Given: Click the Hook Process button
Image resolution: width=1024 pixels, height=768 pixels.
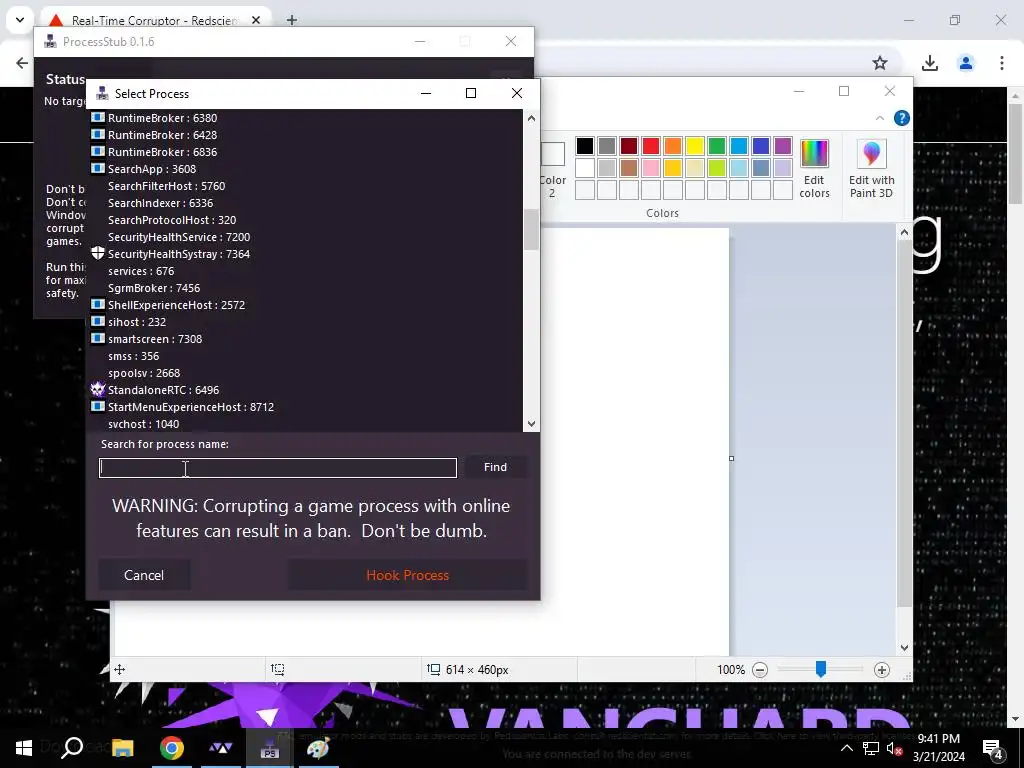Looking at the screenshot, I should tap(408, 575).
